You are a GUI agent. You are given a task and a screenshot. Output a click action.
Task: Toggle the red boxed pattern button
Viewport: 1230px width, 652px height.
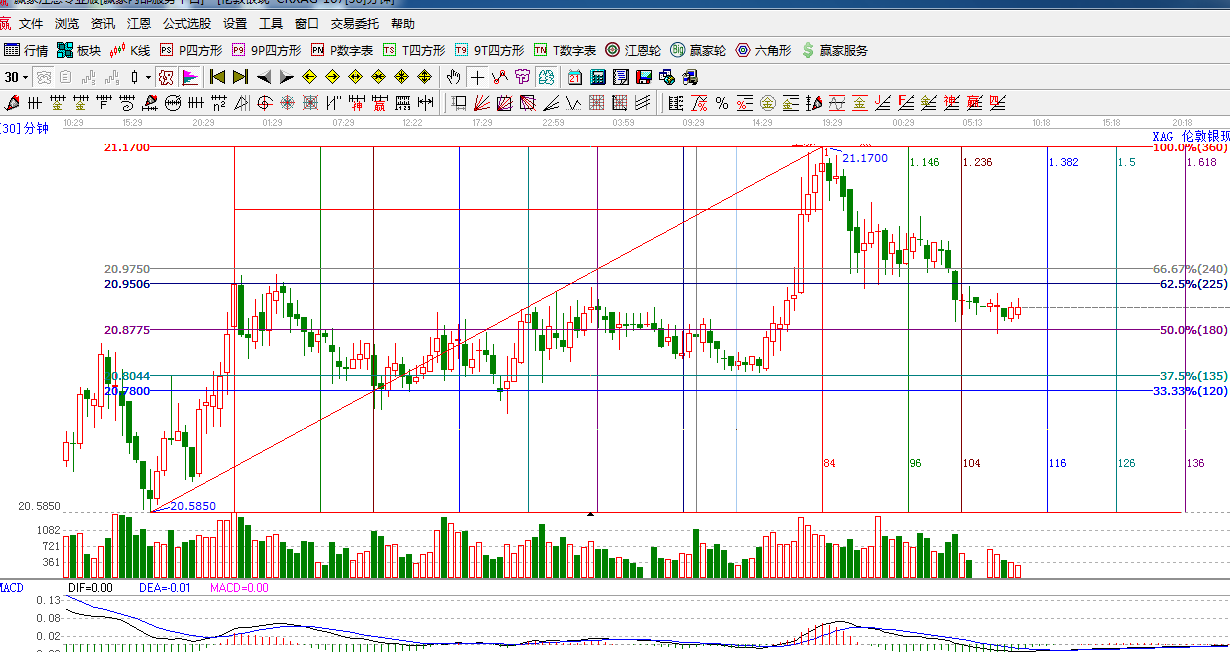point(166,77)
